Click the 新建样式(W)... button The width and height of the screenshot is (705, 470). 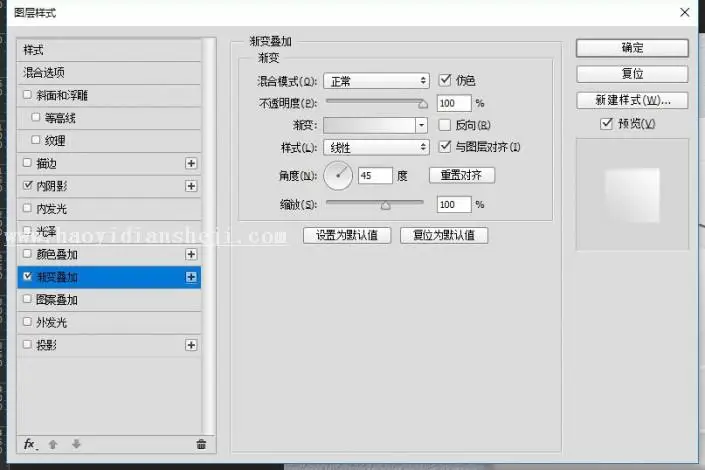(632, 100)
